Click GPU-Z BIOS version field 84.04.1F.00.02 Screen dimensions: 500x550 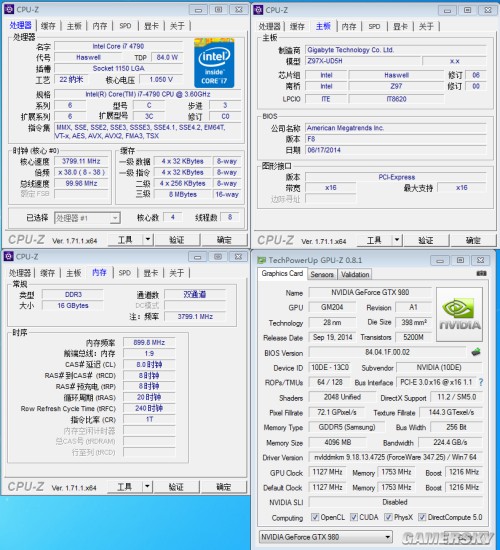387,352
